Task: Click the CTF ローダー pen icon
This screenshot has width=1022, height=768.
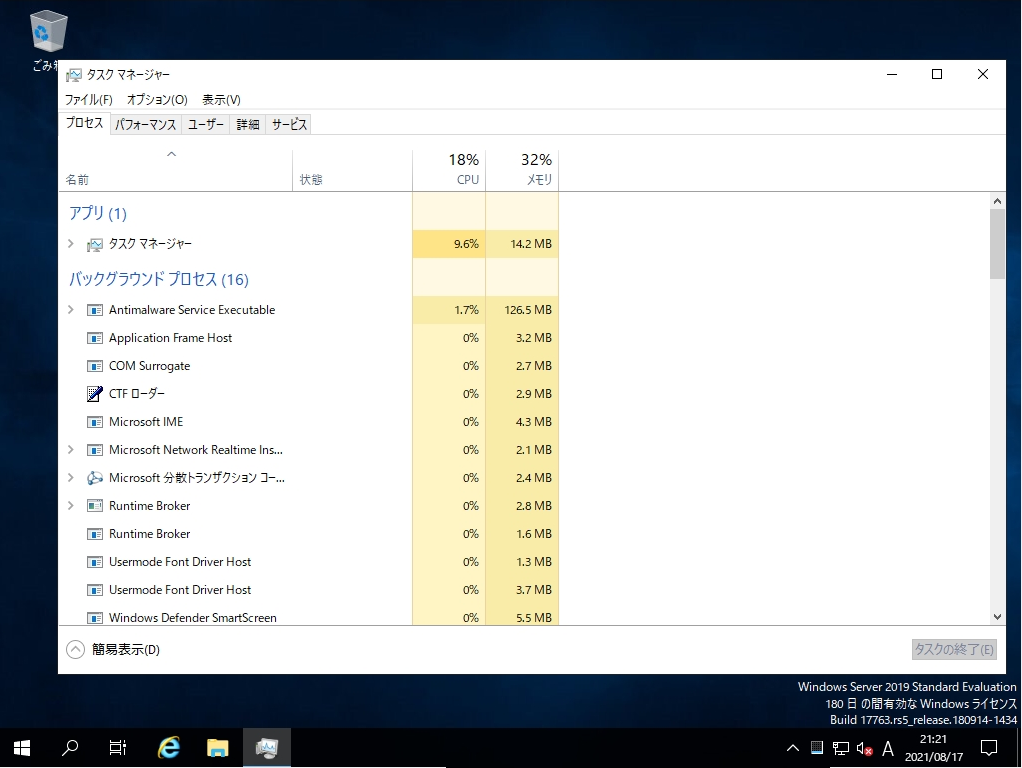Action: 95,394
